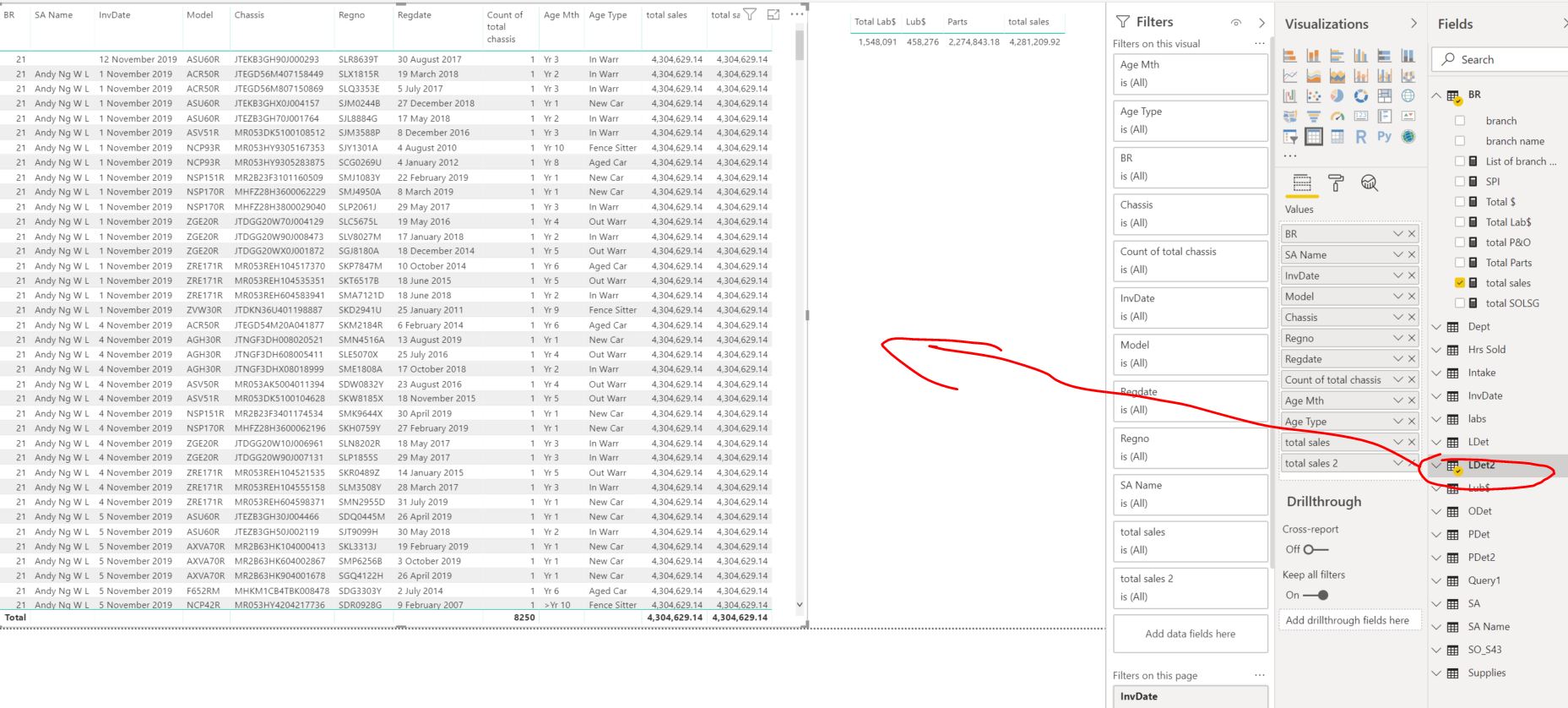Screen dimensions: 1568x708
Task: Remove the Regdate field from Values
Action: pyautogui.click(x=1411, y=359)
